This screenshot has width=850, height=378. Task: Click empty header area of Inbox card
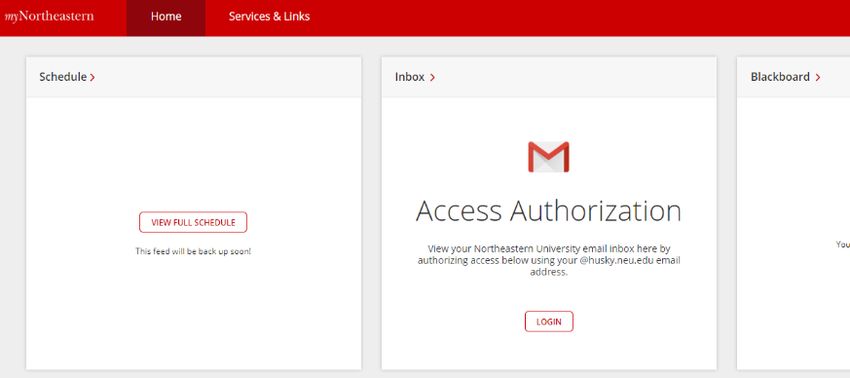[575, 78]
